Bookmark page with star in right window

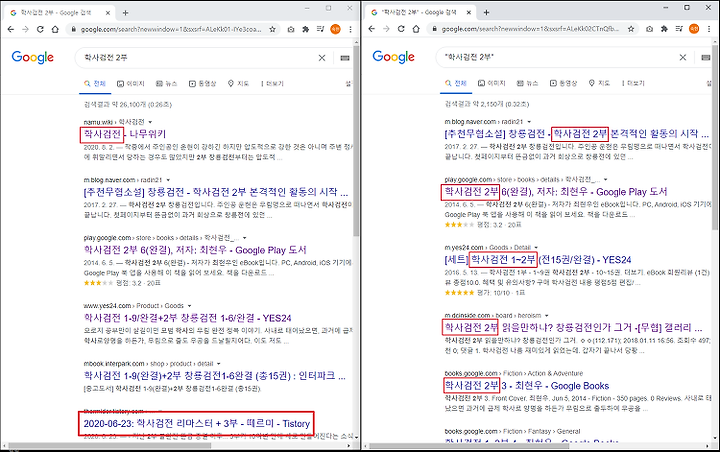[x=631, y=28]
